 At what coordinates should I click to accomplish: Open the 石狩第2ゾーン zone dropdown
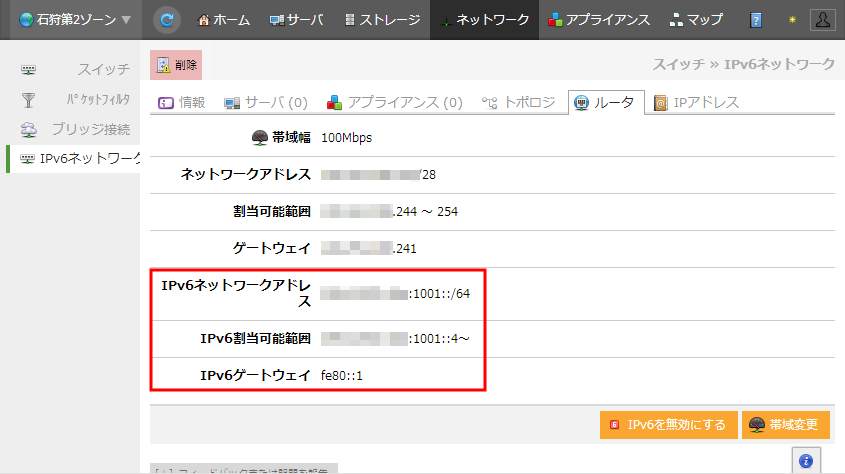coord(68,20)
